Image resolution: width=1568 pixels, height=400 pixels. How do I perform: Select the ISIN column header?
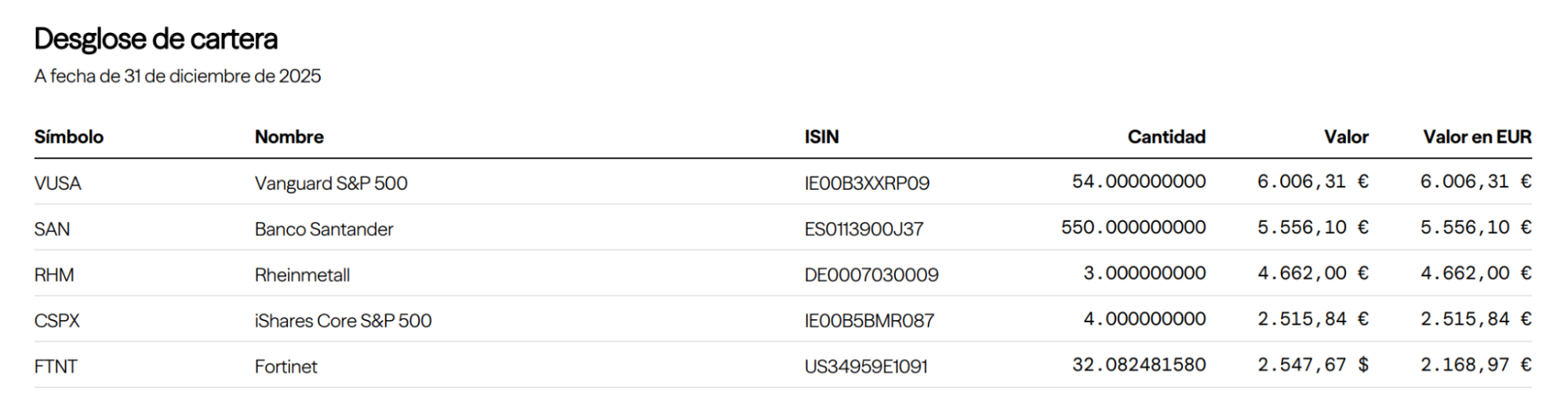coord(821,137)
